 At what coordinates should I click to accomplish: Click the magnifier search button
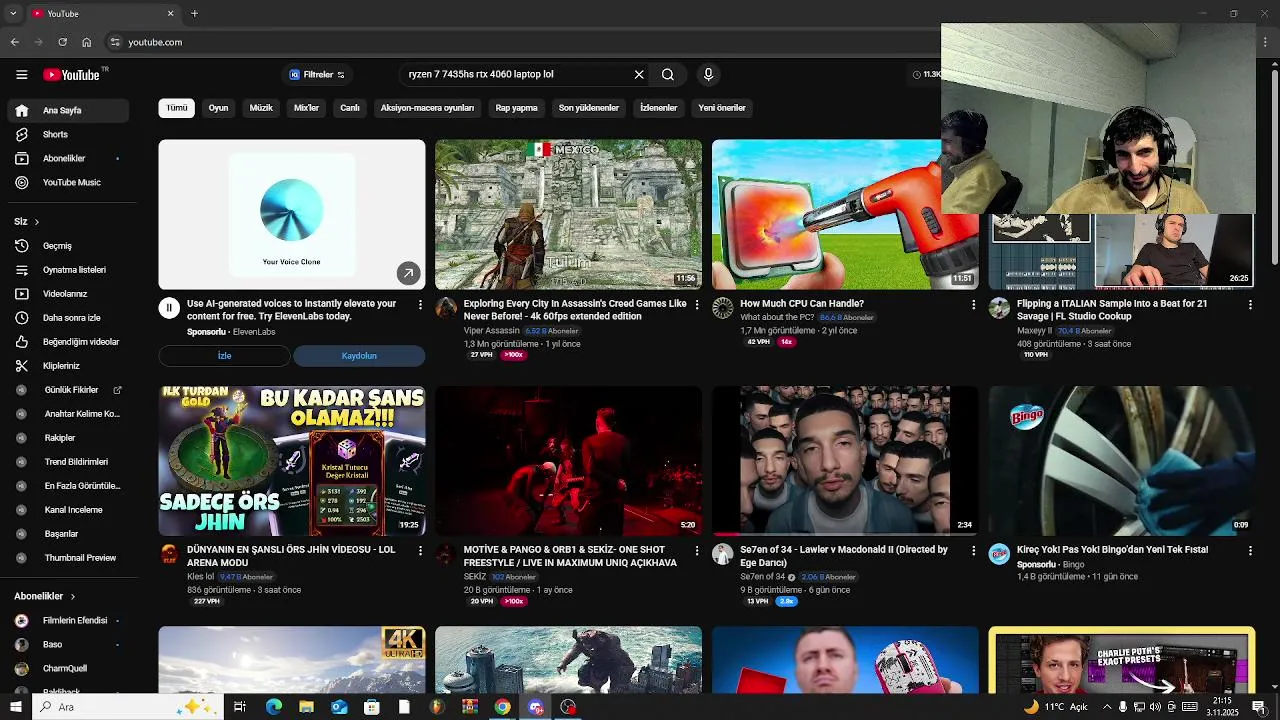point(668,74)
